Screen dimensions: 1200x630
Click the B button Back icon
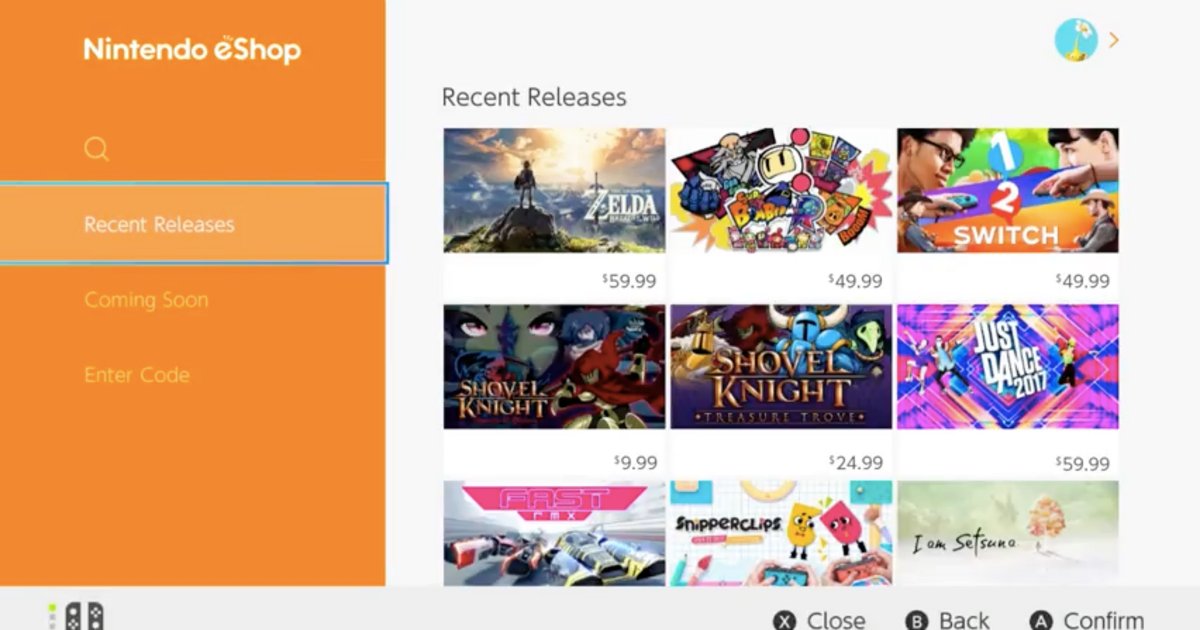pos(916,621)
